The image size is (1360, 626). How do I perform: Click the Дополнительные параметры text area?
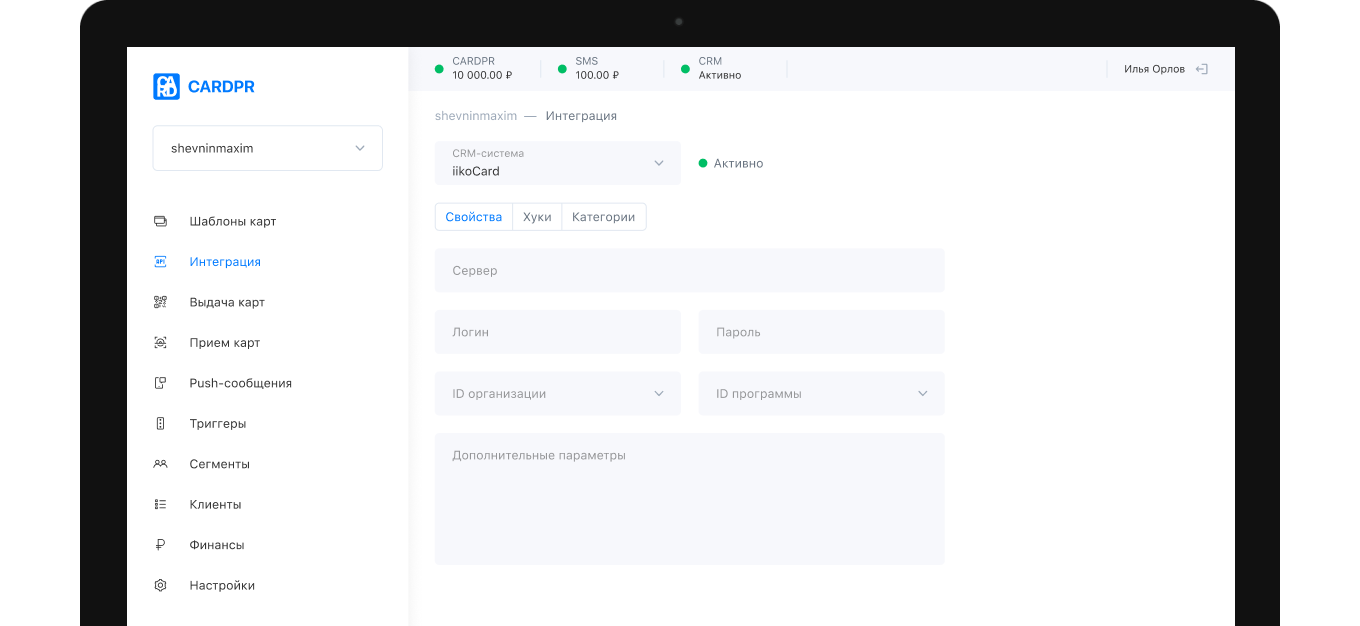point(690,499)
